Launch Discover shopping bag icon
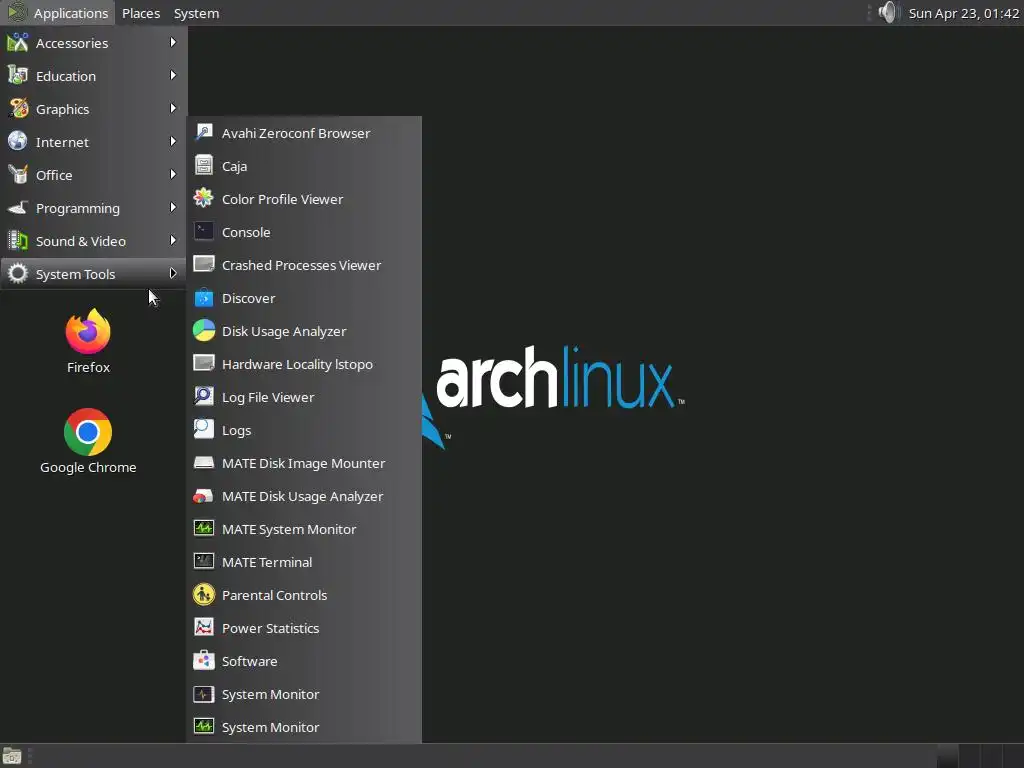Image resolution: width=1024 pixels, height=768 pixels. point(204,298)
